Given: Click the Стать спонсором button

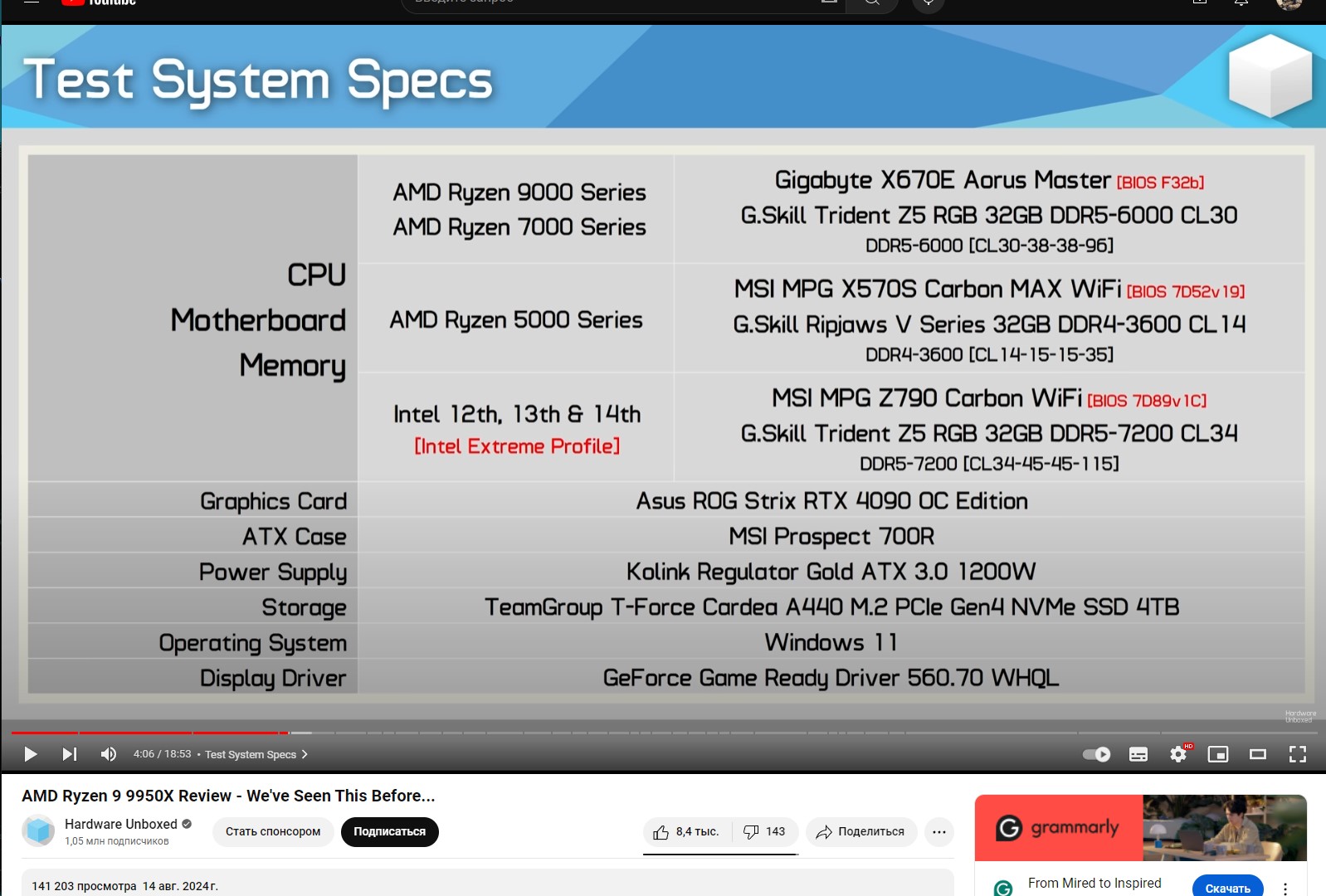Looking at the screenshot, I should tap(273, 832).
